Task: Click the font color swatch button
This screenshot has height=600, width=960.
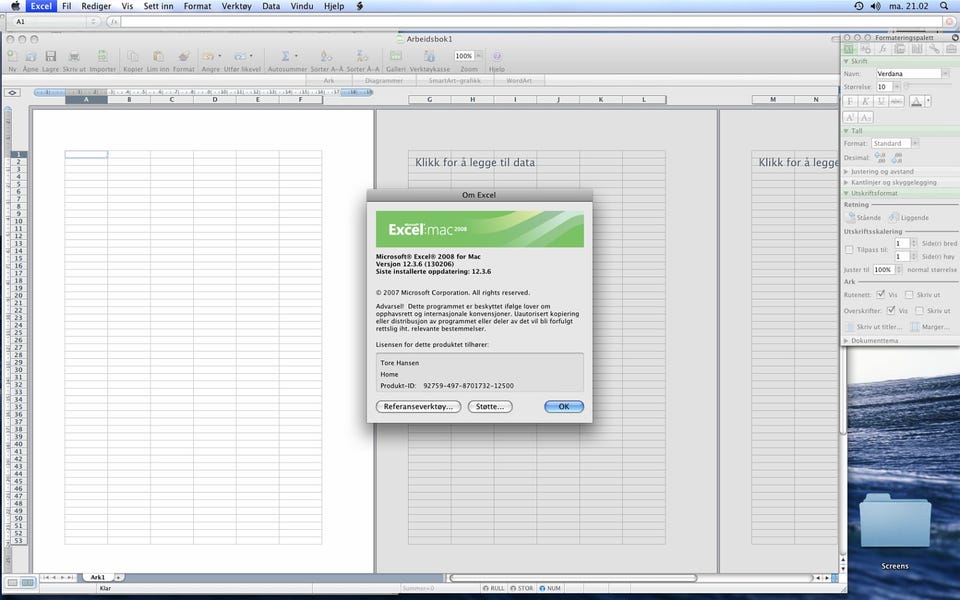Action: [x=917, y=101]
